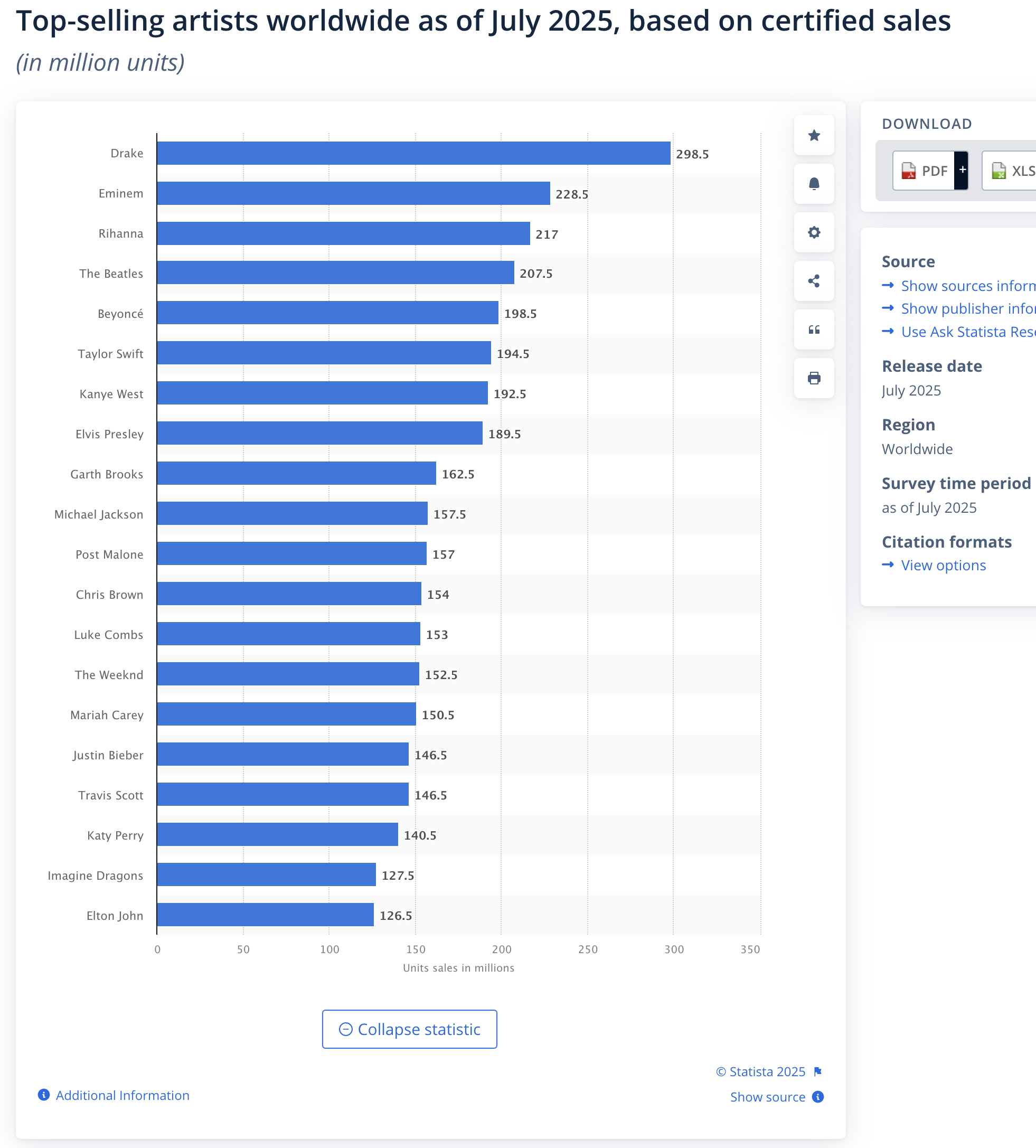Click info icon beside Additional Information

[x=43, y=1095]
